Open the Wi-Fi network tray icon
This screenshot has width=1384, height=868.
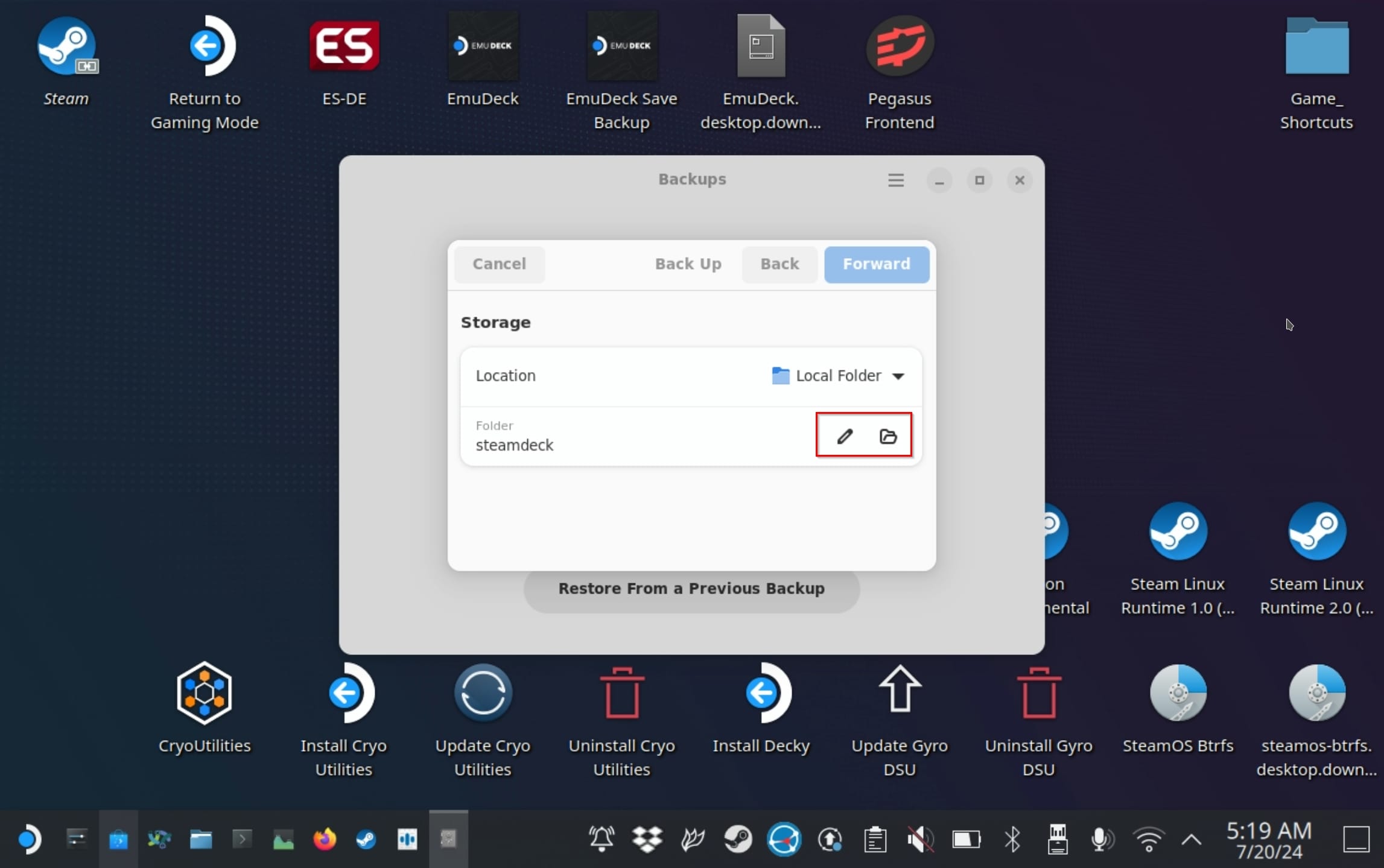1149,839
